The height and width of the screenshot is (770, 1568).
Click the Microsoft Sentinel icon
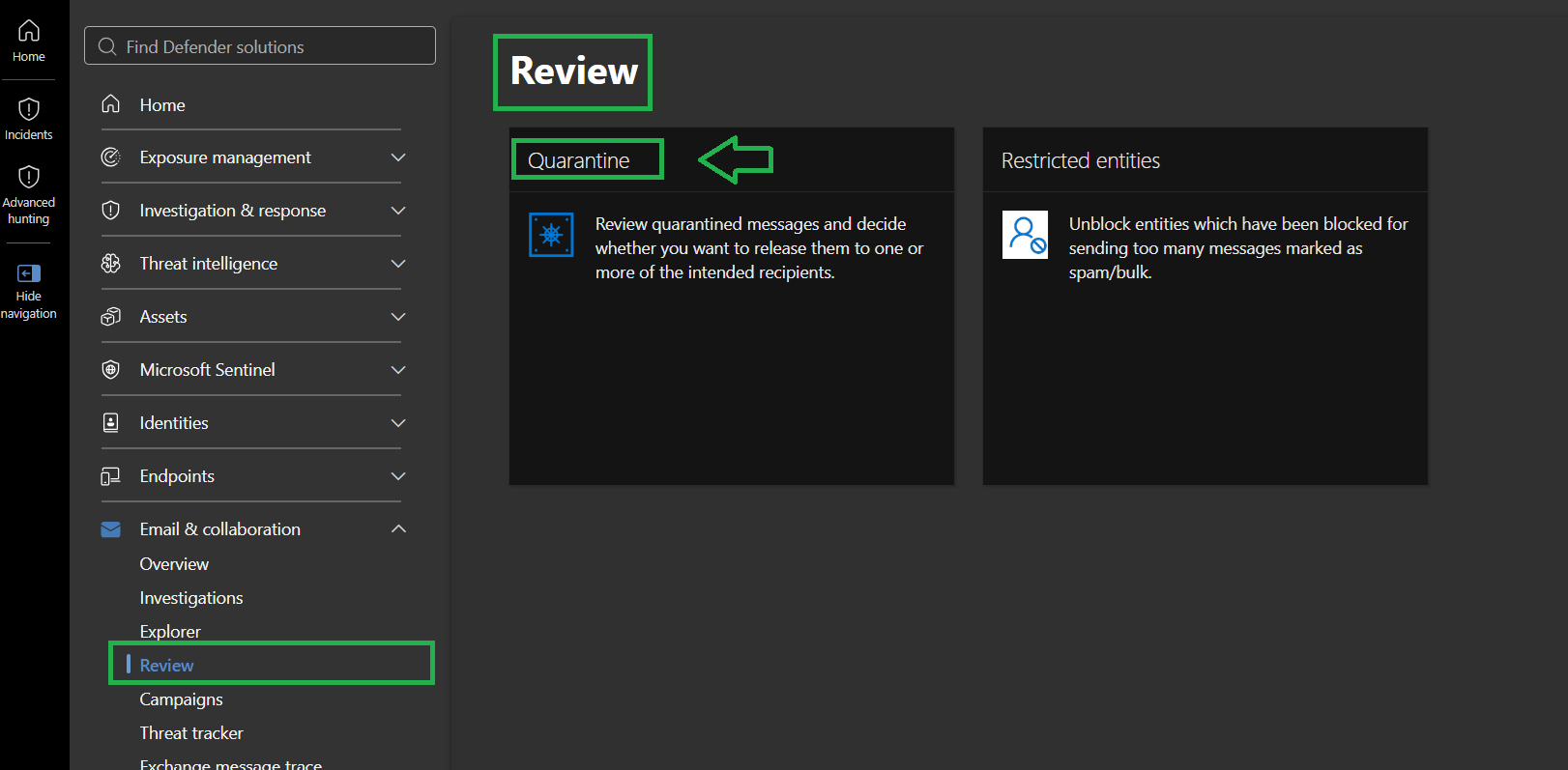[x=111, y=369]
